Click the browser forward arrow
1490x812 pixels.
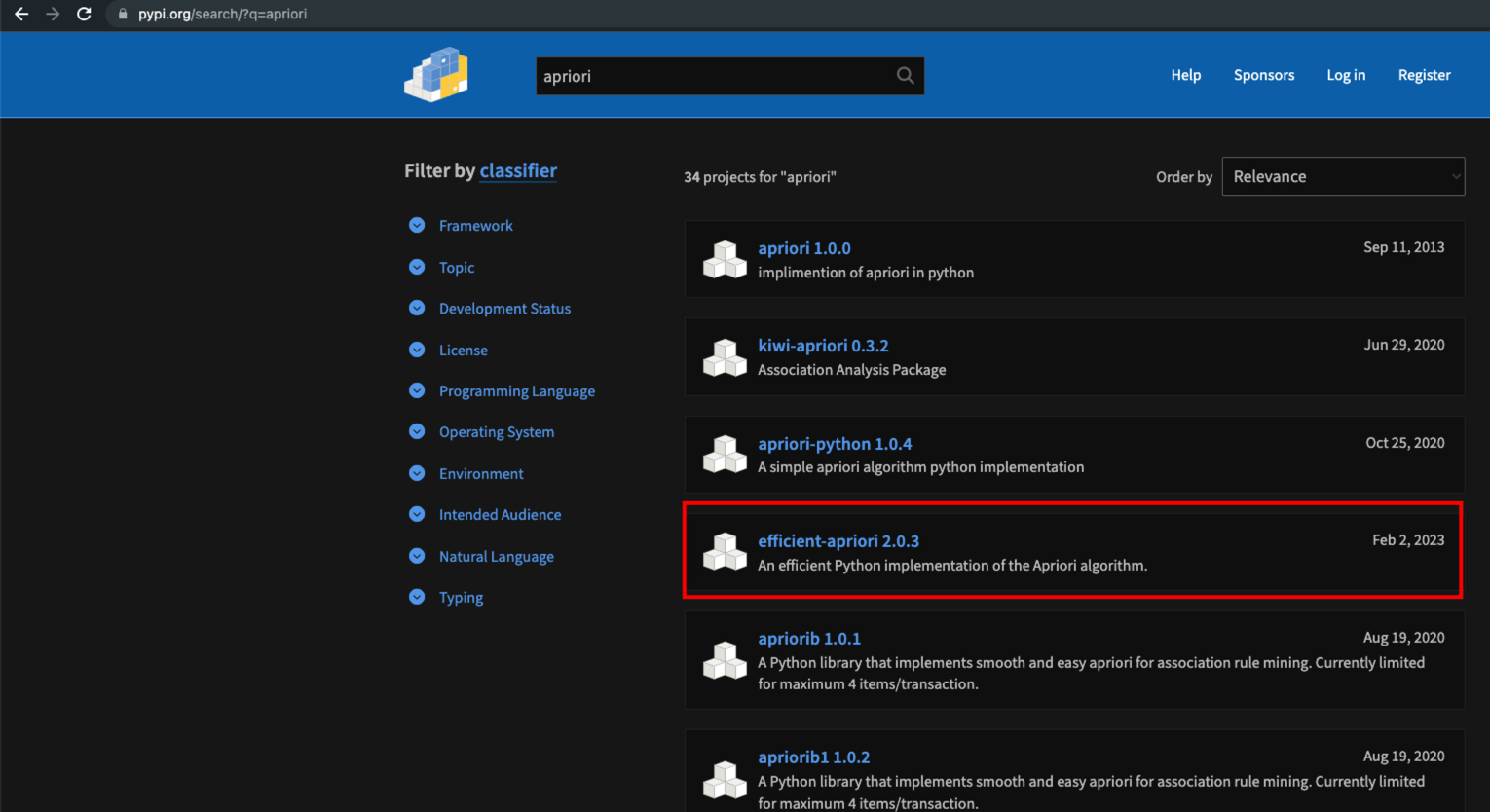coord(53,14)
